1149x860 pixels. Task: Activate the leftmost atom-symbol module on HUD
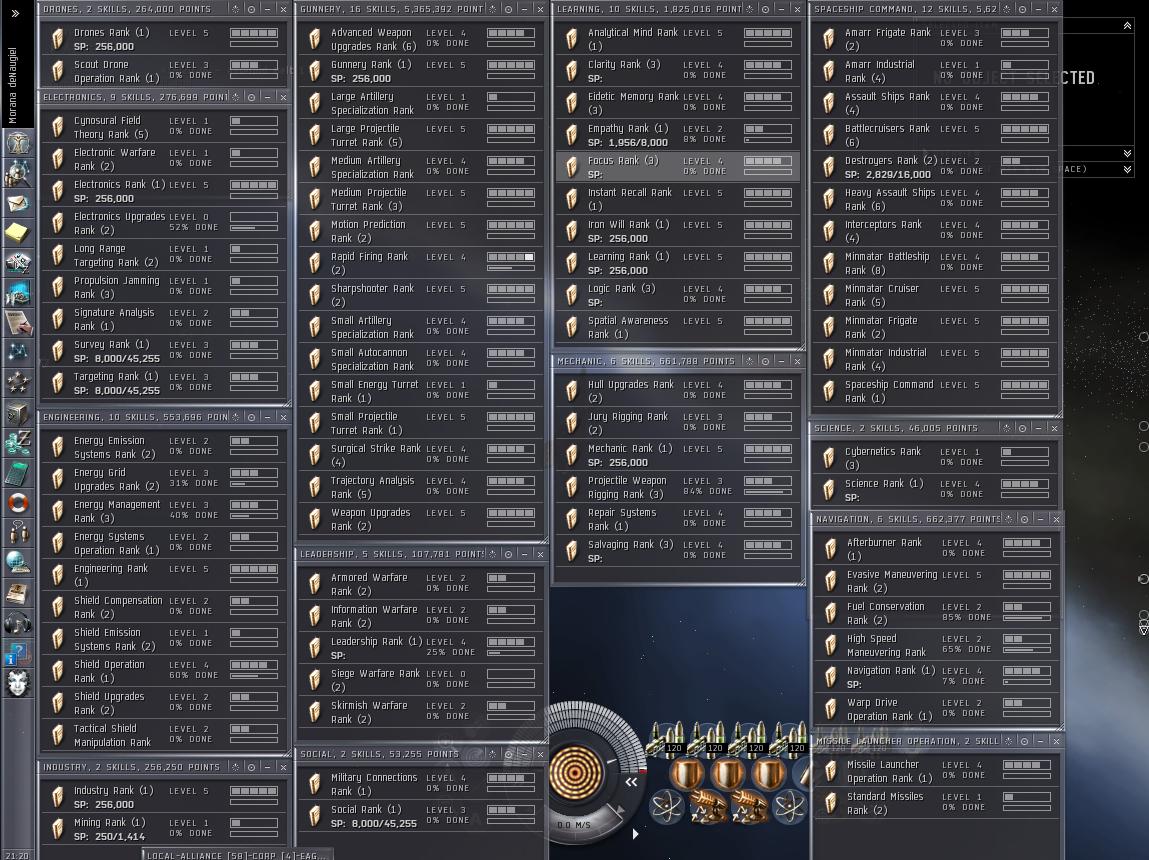666,807
